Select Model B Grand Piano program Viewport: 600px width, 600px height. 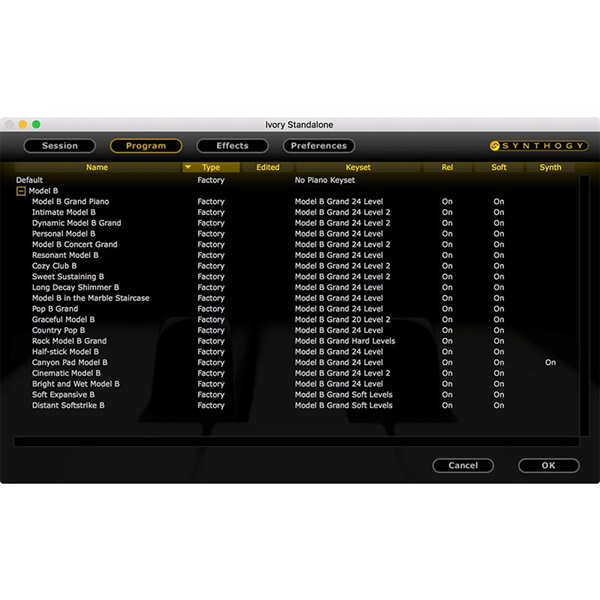(72, 201)
